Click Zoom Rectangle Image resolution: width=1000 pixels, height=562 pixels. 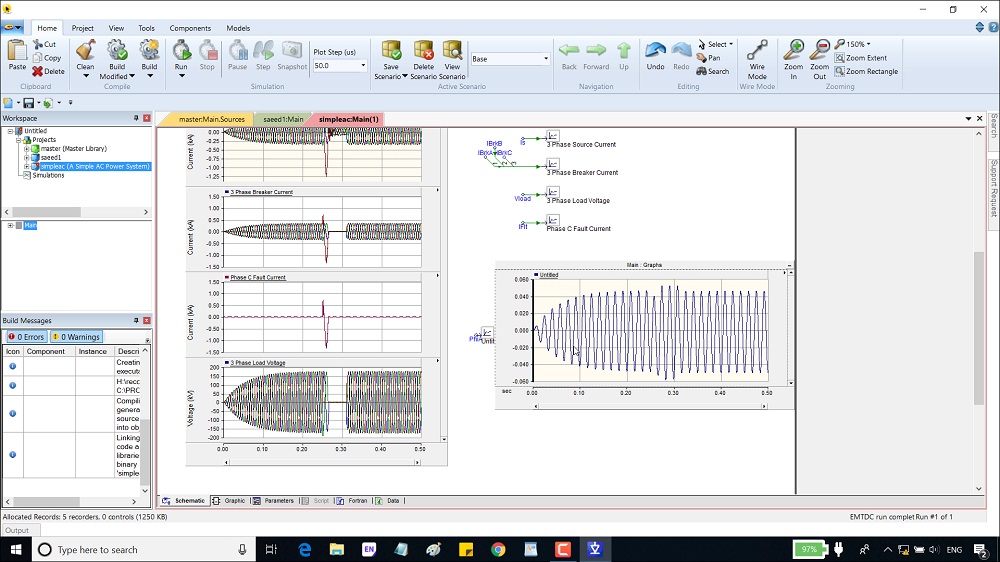(x=866, y=71)
